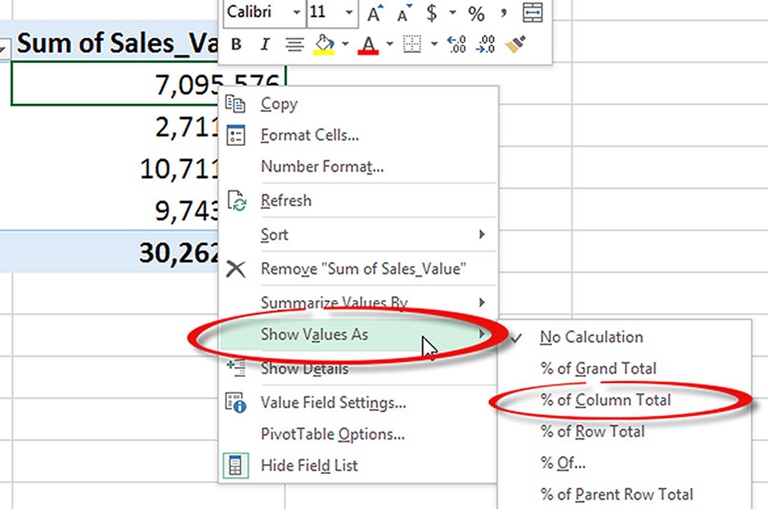Open Format Cells from context menu

(359, 135)
